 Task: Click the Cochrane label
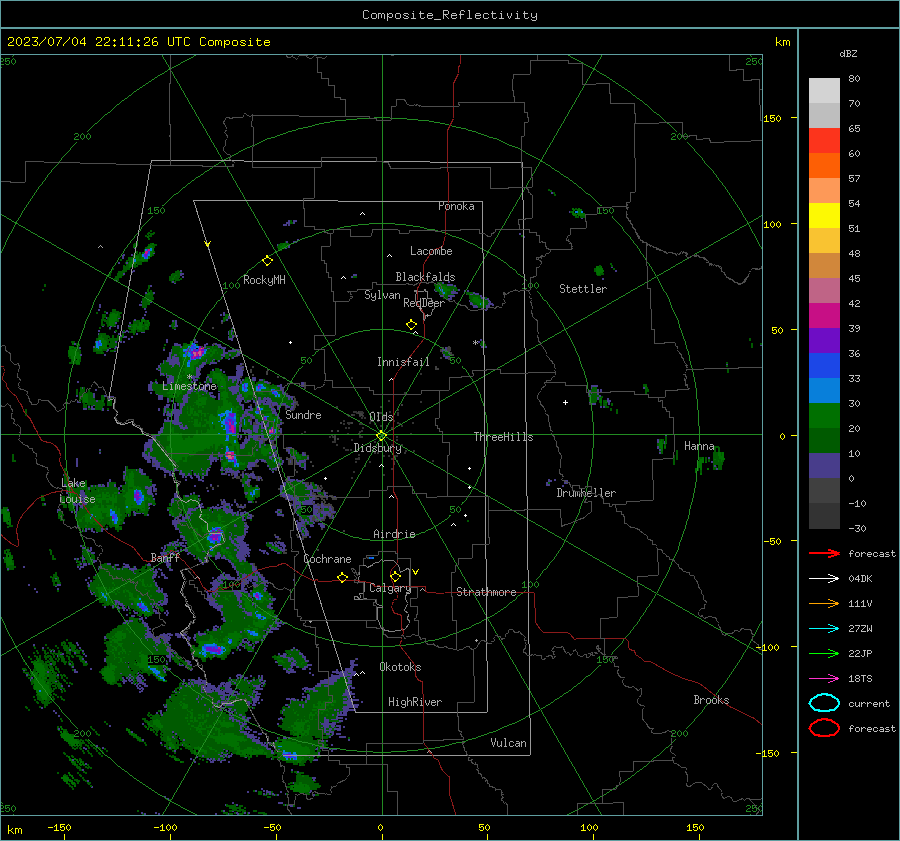pyautogui.click(x=327, y=559)
